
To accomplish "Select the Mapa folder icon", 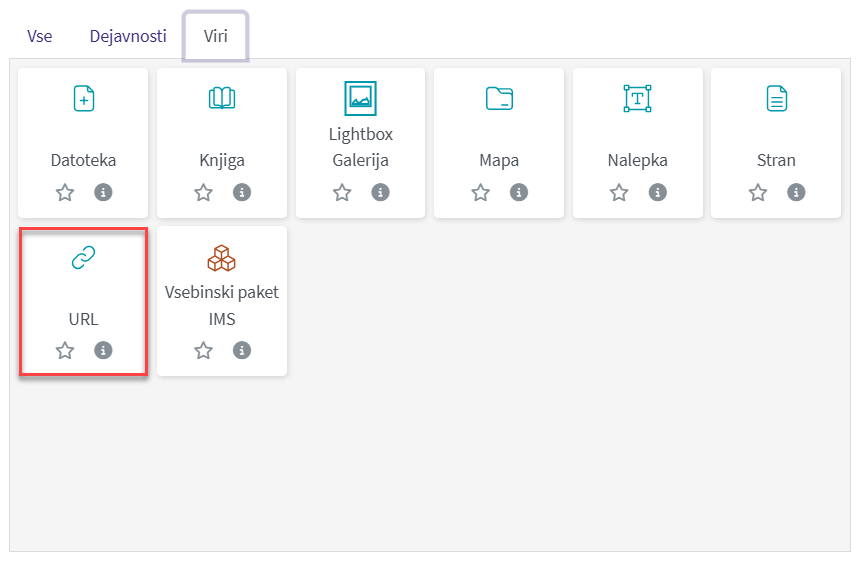I will click(x=499, y=98).
